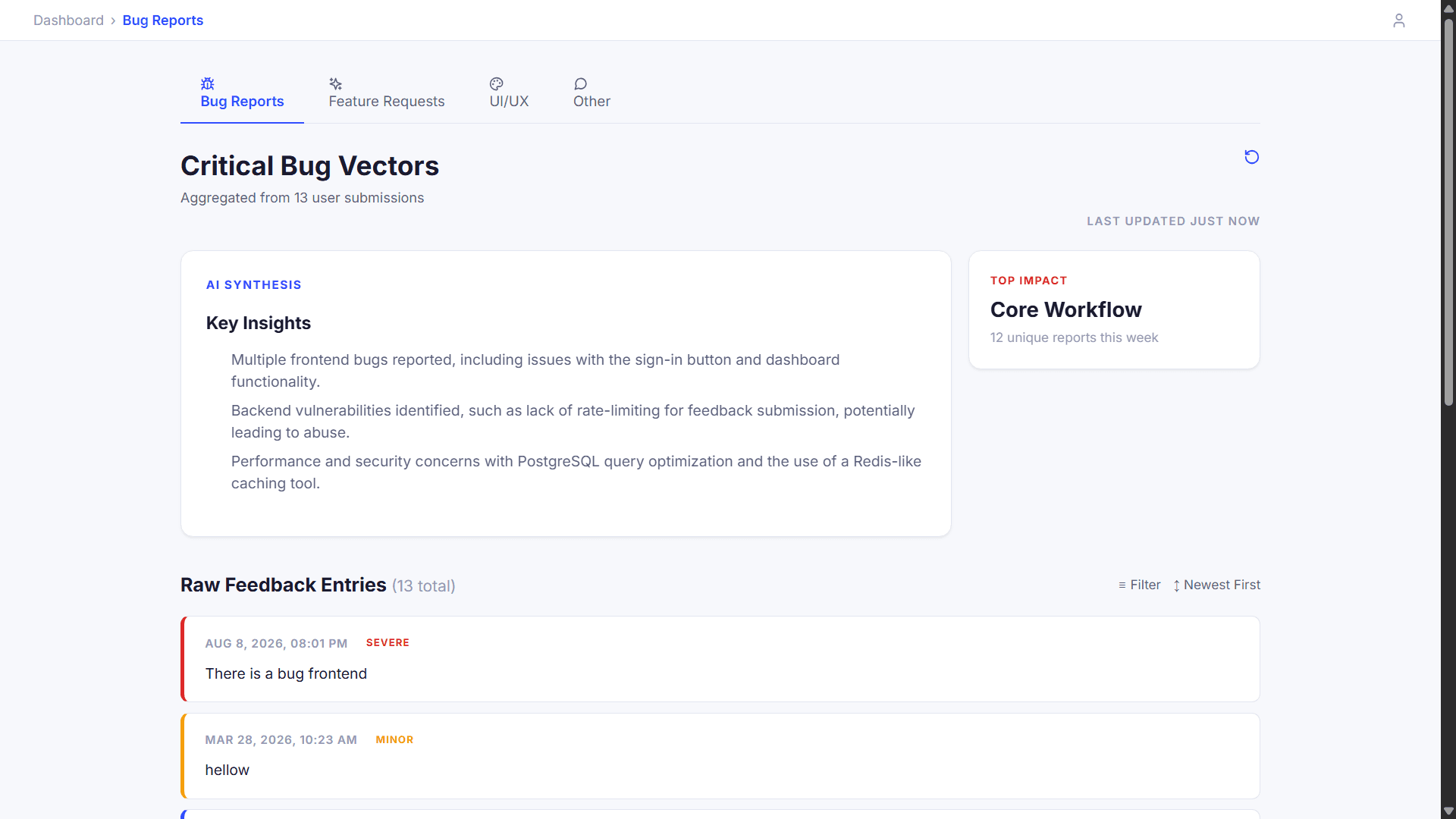Switch to the Bug Reports tab

click(242, 93)
